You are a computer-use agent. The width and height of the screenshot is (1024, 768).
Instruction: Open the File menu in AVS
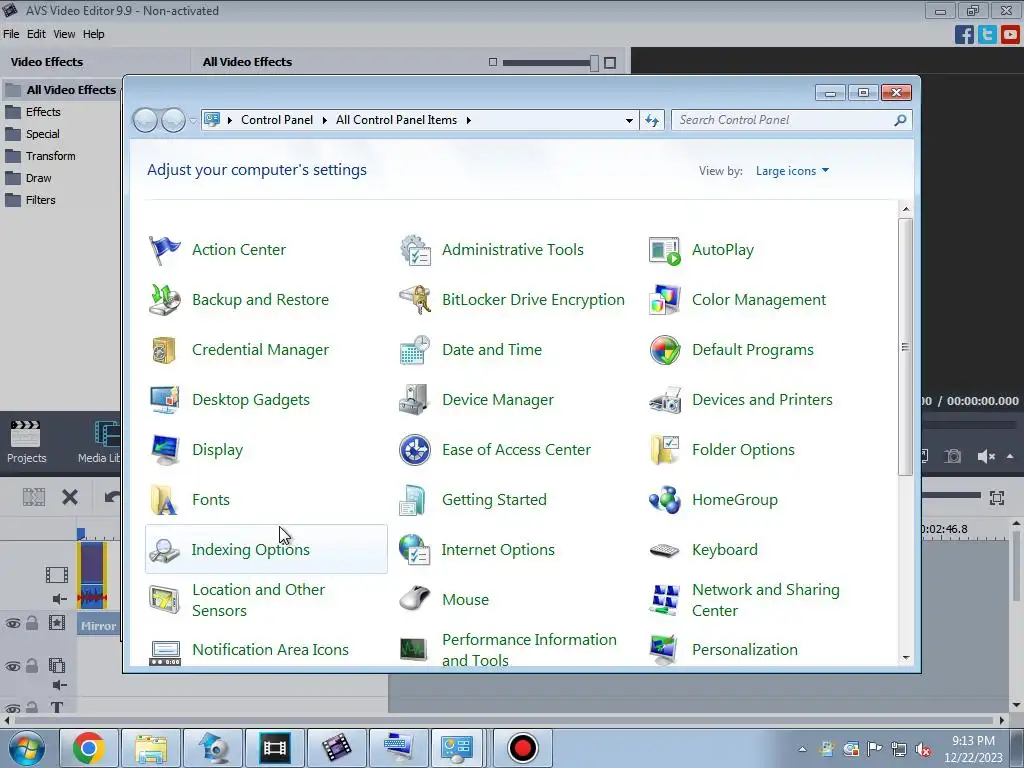[11, 34]
